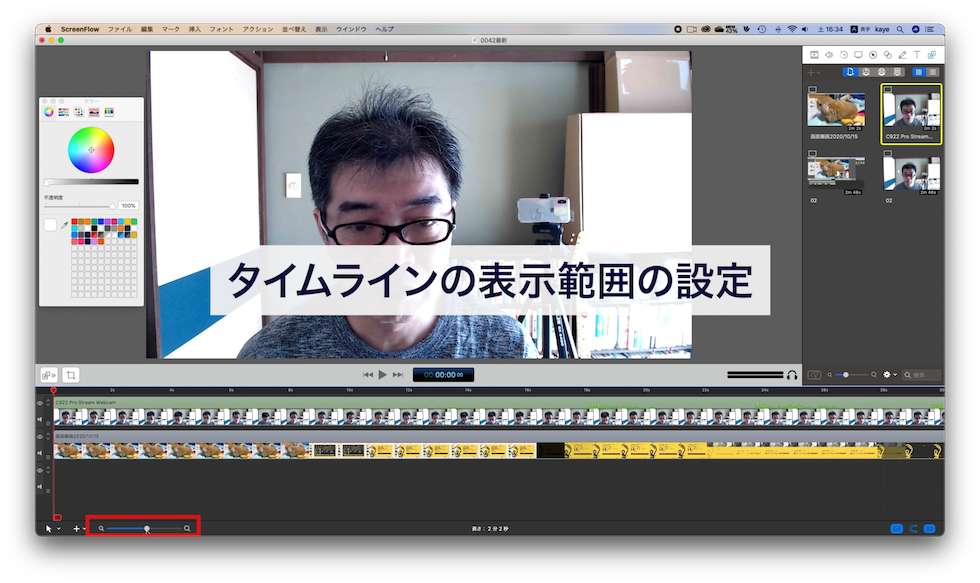Select the annotations pencil icon in inspector
This screenshot has height=583, width=980.
pyautogui.click(x=902, y=54)
